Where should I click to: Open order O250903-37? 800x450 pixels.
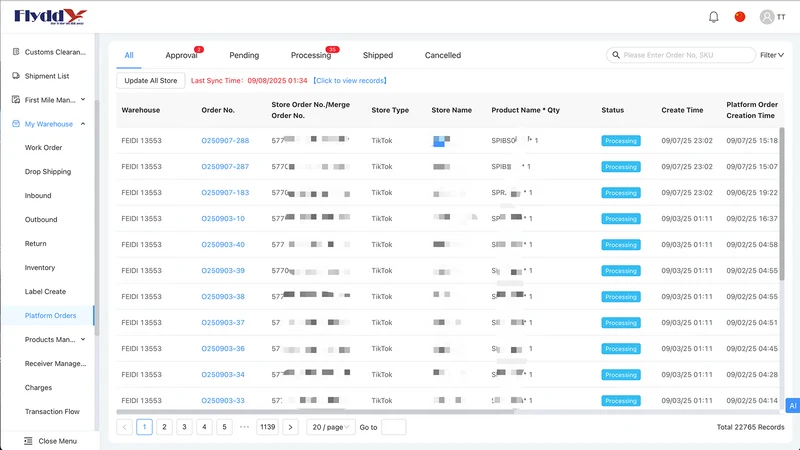pyautogui.click(x=223, y=322)
